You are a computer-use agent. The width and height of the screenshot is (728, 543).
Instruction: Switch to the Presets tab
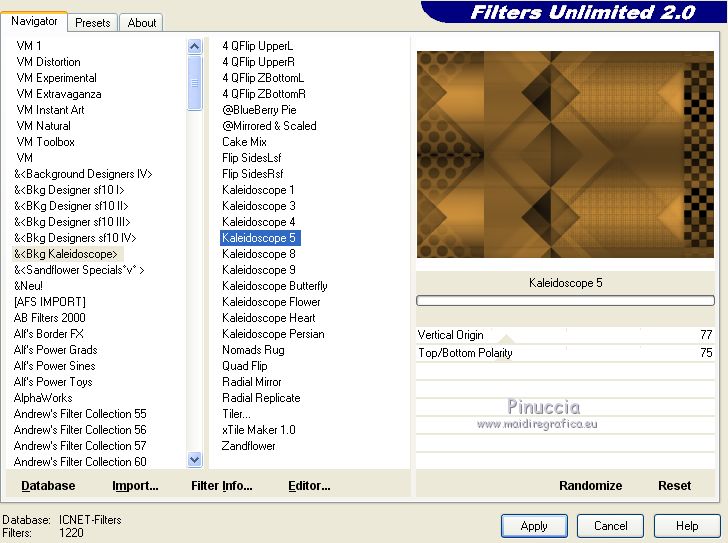(92, 23)
